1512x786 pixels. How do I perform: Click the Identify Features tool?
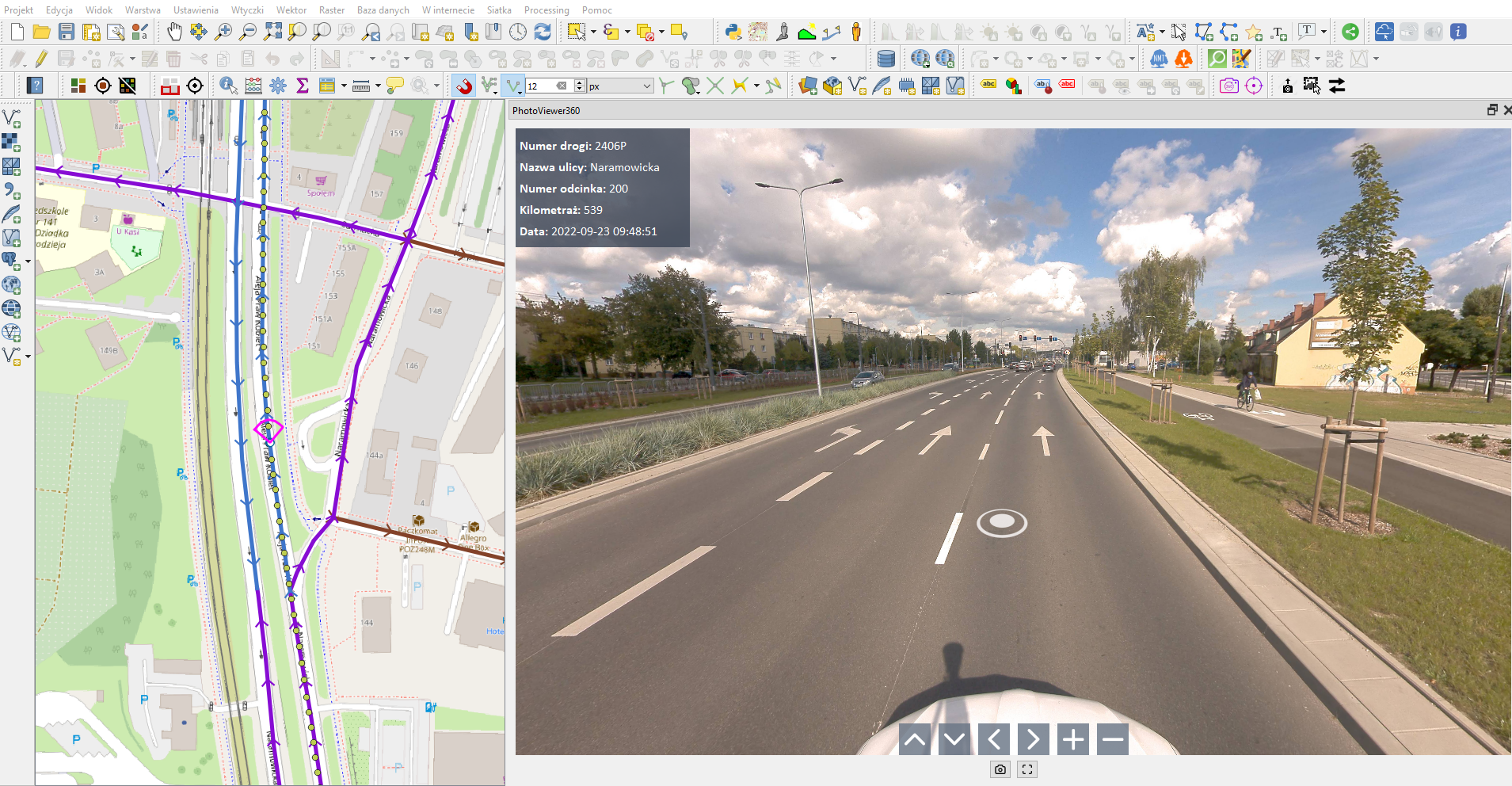pyautogui.click(x=228, y=86)
